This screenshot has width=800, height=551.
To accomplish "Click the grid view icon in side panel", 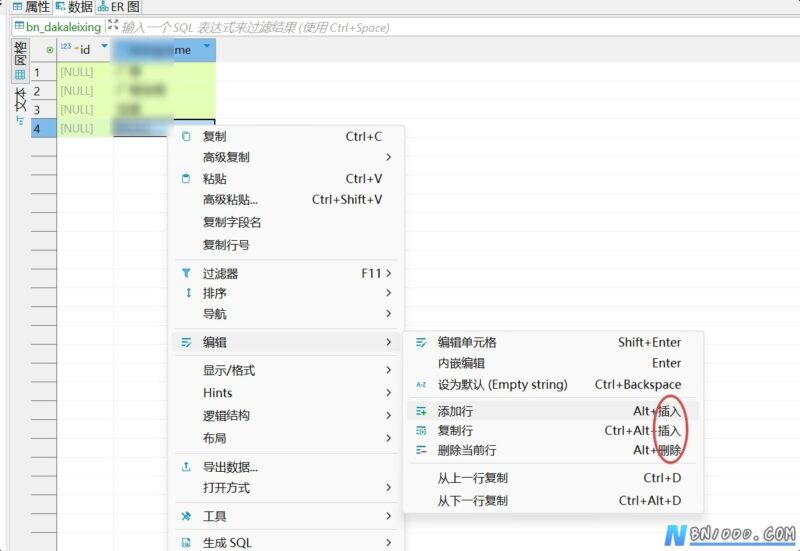I will tap(20, 74).
